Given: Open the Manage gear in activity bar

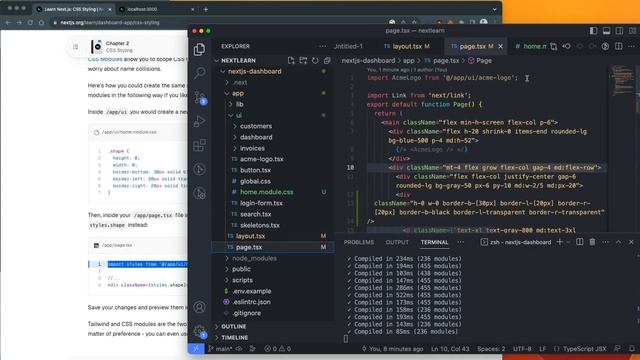Looking at the screenshot, I should click(x=199, y=331).
